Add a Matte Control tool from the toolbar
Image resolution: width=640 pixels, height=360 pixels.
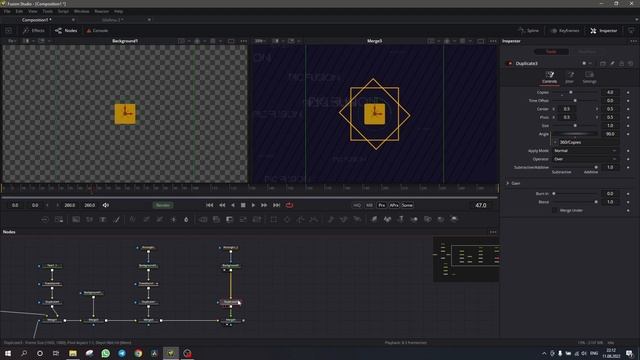(x=229, y=220)
